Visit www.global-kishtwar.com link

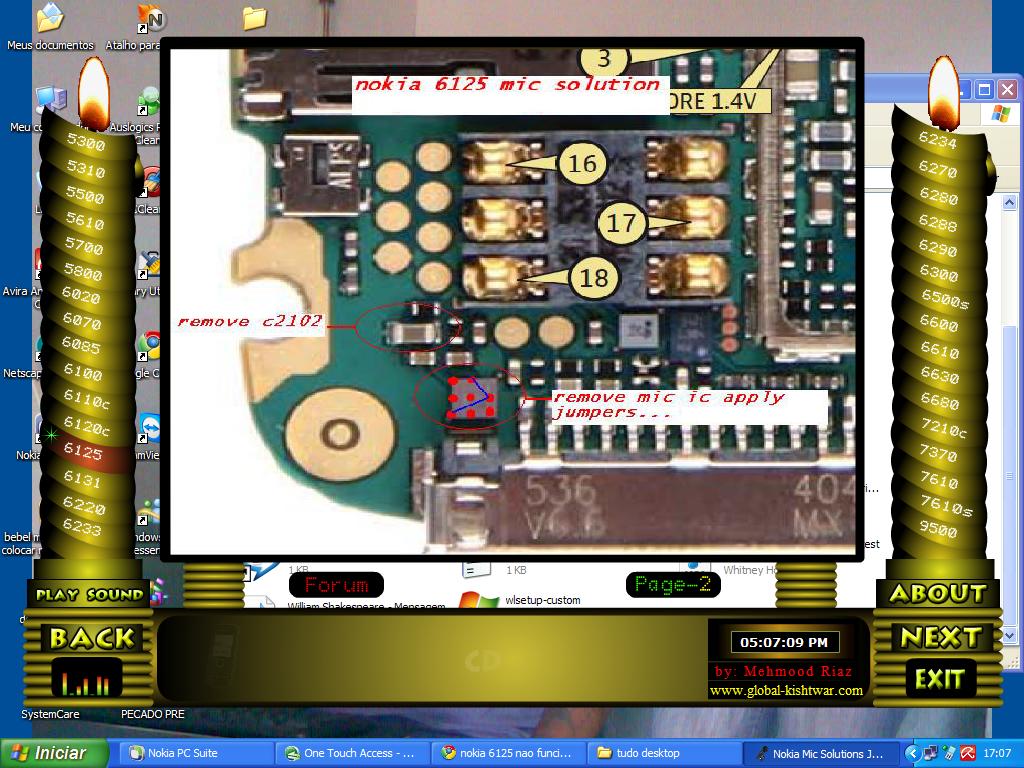786,690
